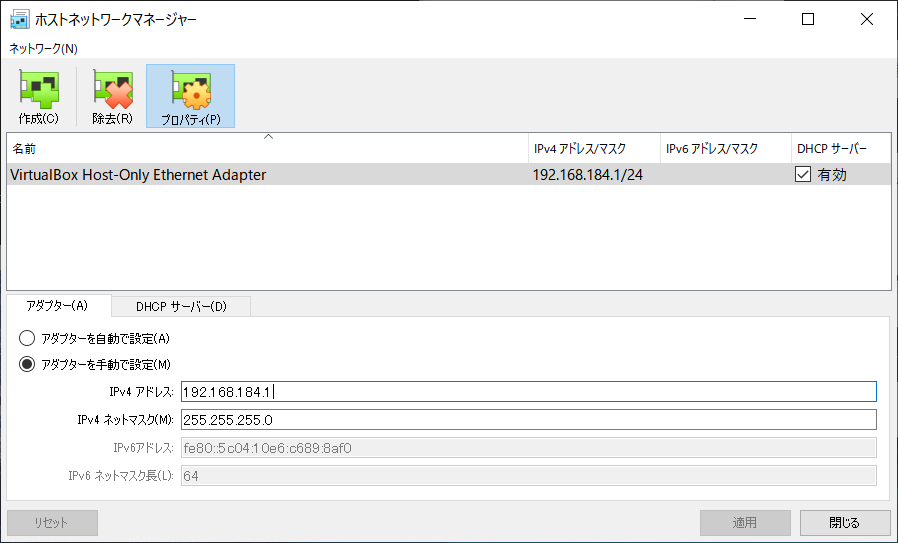Click the DHCP サーバー column header
Image resolution: width=898 pixels, height=543 pixels.
[x=841, y=148]
